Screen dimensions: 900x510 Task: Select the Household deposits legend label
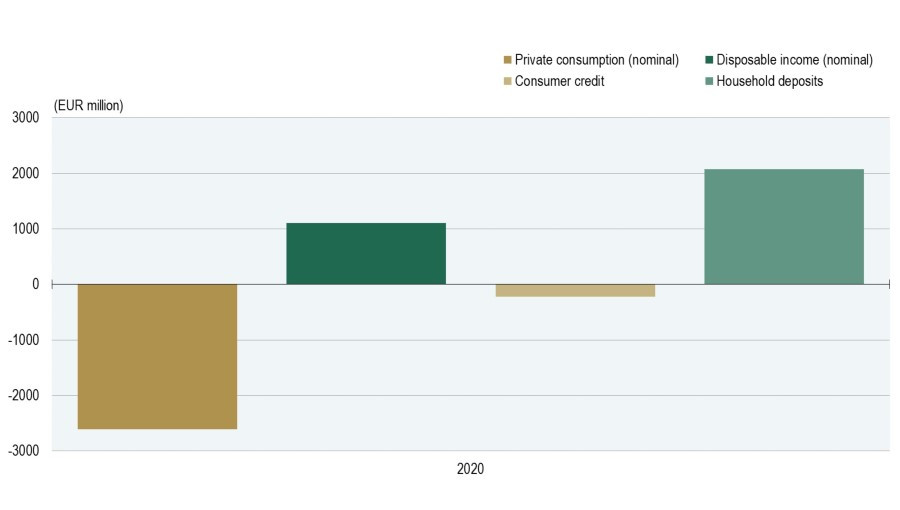pos(769,81)
